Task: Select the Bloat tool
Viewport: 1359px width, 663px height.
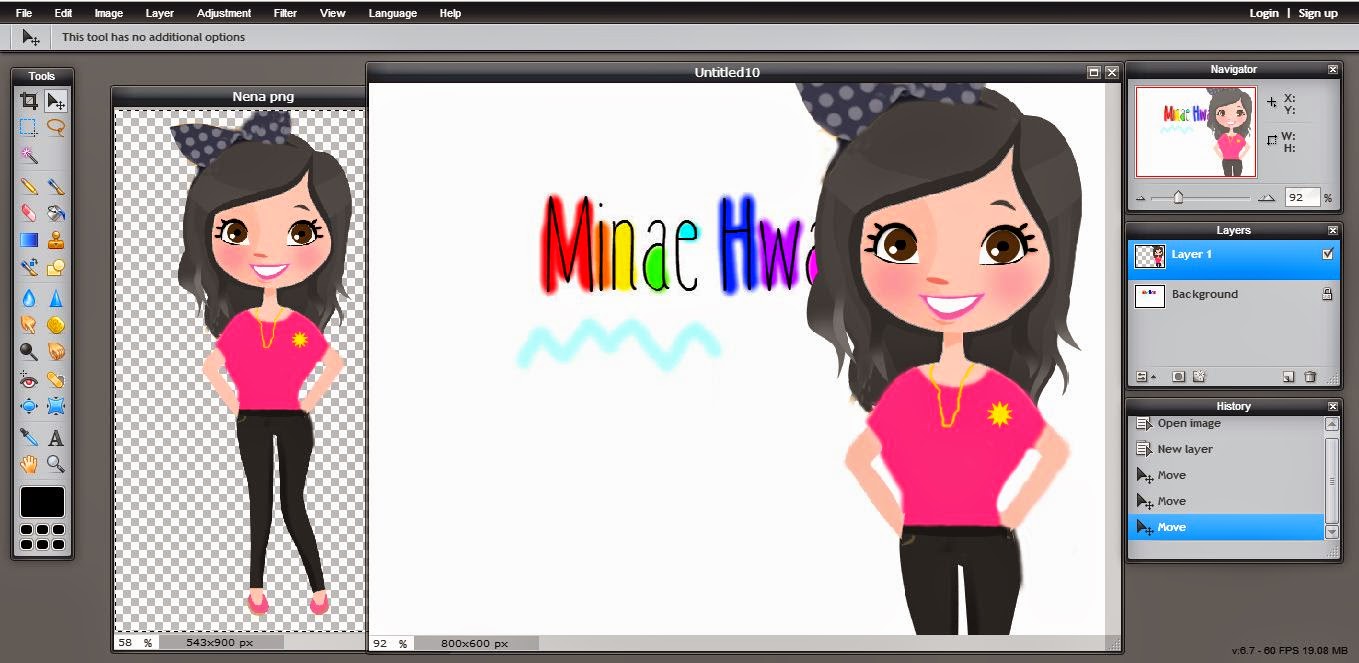Action: pyautogui.click(x=29, y=406)
